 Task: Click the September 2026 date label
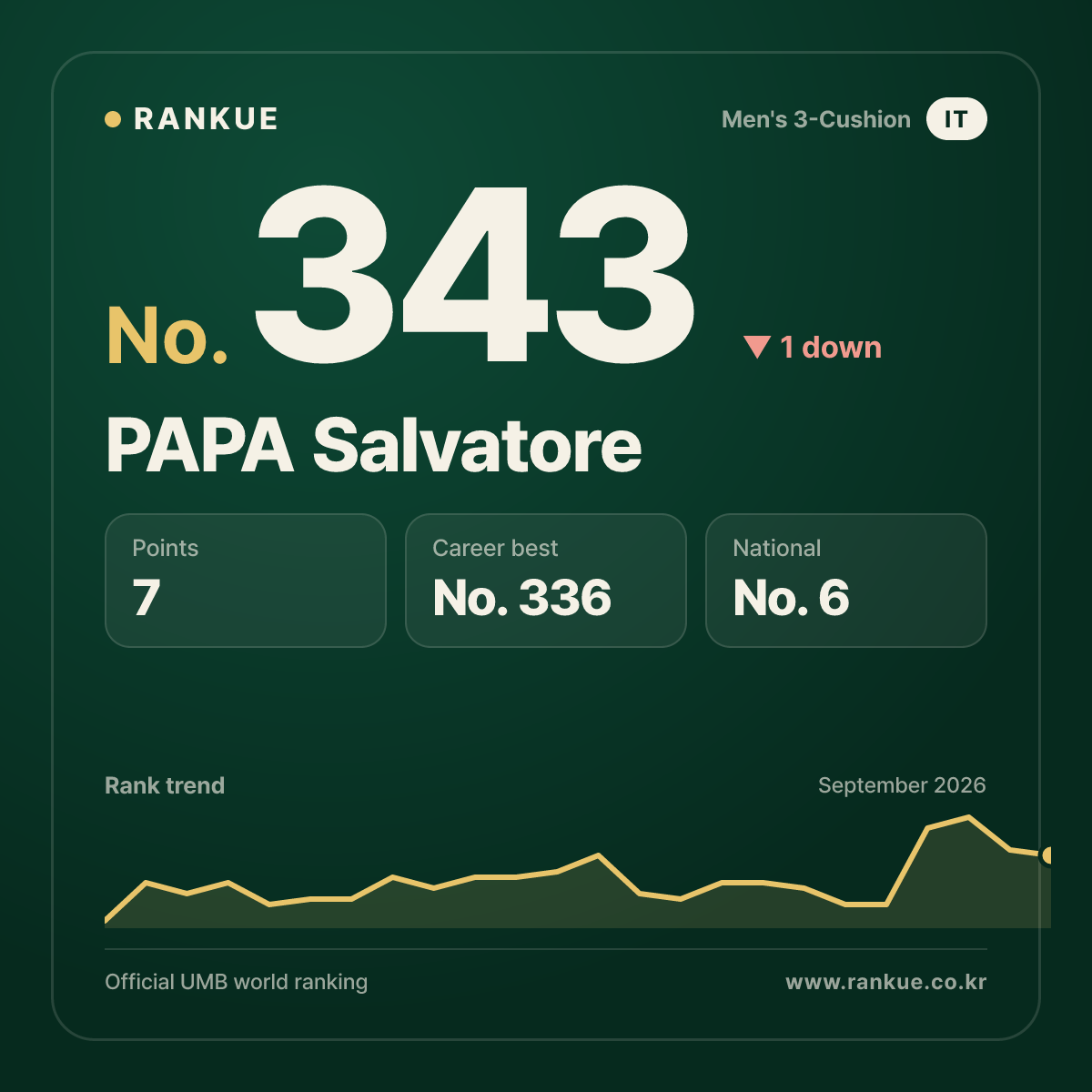(x=902, y=785)
